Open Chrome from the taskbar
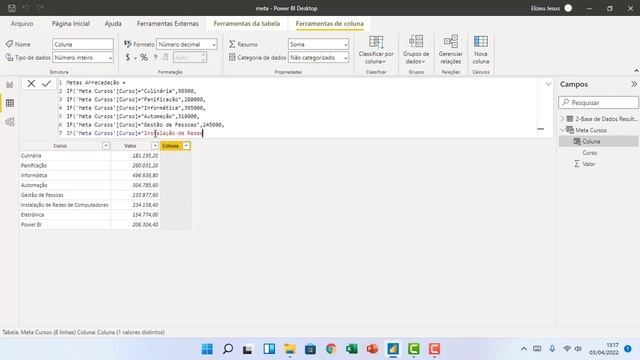Image resolution: width=640 pixels, height=360 pixels. [331, 349]
